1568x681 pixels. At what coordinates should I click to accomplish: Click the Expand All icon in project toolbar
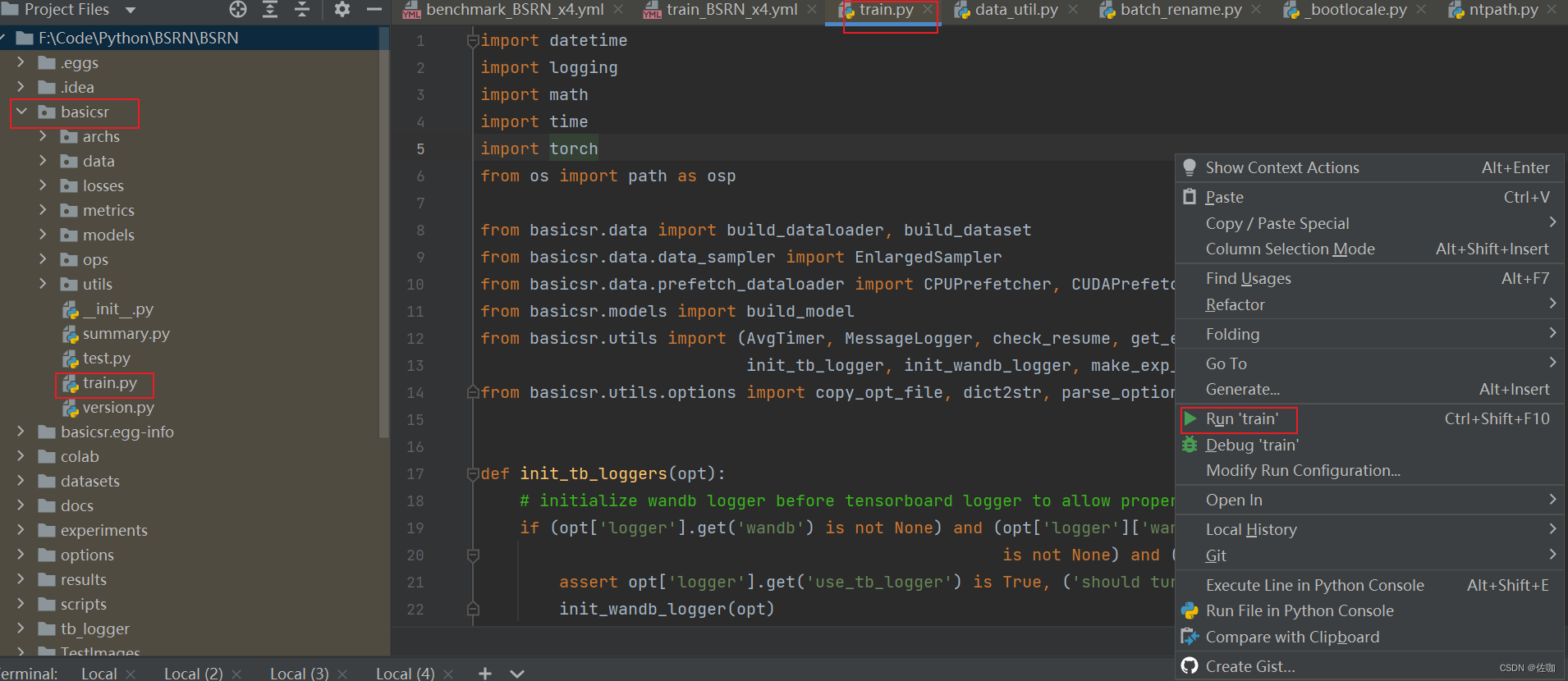pos(270,10)
